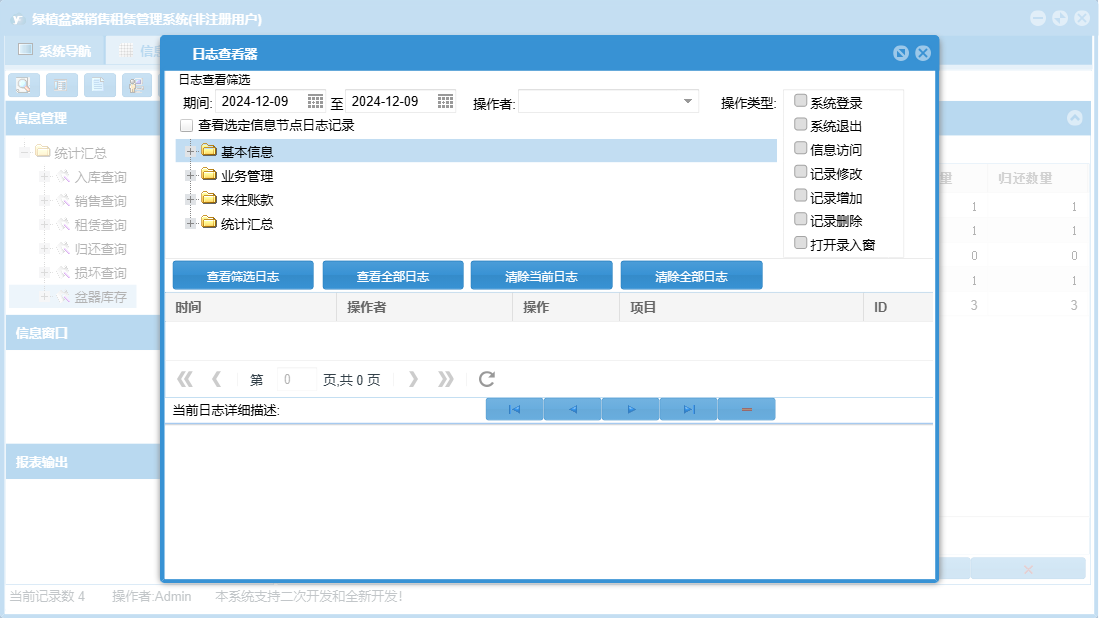Enable the 系统登录 checkbox

pyautogui.click(x=800, y=101)
